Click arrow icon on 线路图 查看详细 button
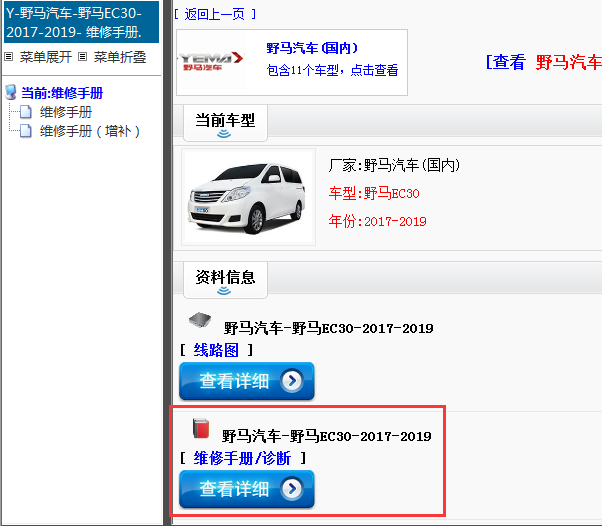The image size is (602, 526). (292, 380)
